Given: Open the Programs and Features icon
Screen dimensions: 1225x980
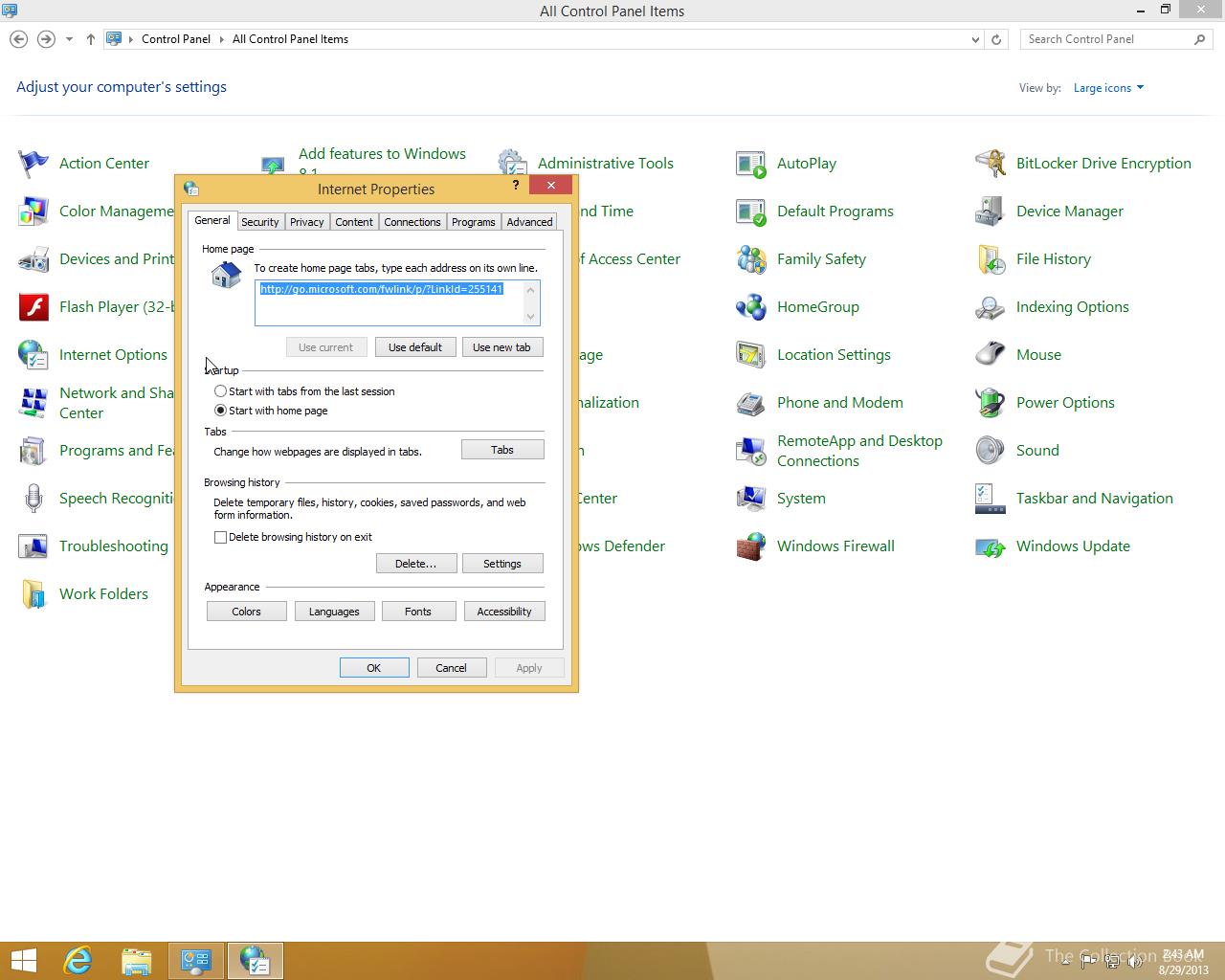Looking at the screenshot, I should (x=33, y=451).
